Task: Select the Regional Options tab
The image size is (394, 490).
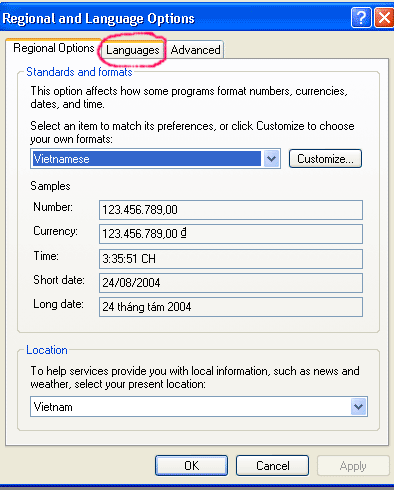Action: 54,48
